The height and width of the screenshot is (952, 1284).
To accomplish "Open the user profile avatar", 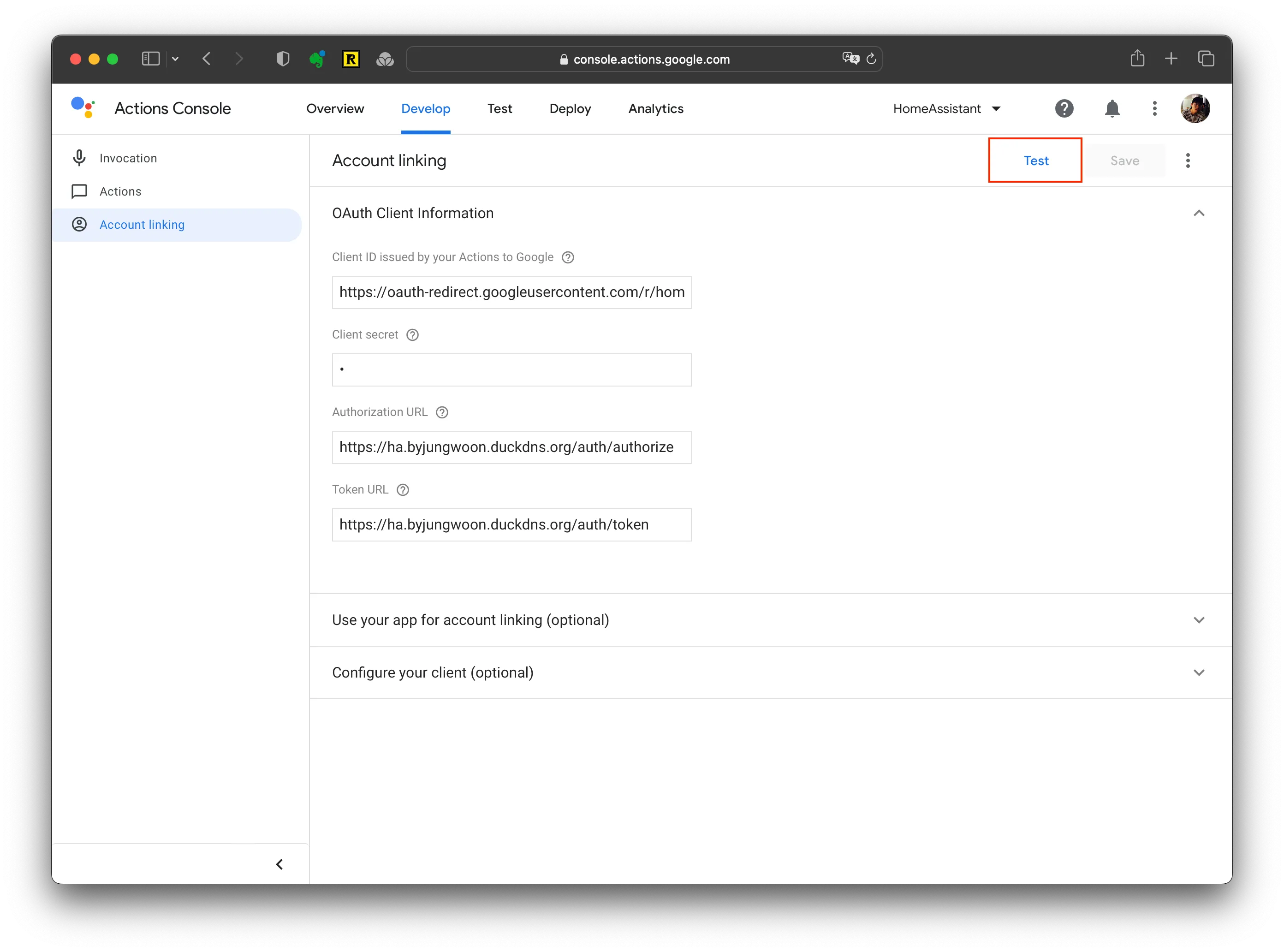I will (x=1195, y=108).
